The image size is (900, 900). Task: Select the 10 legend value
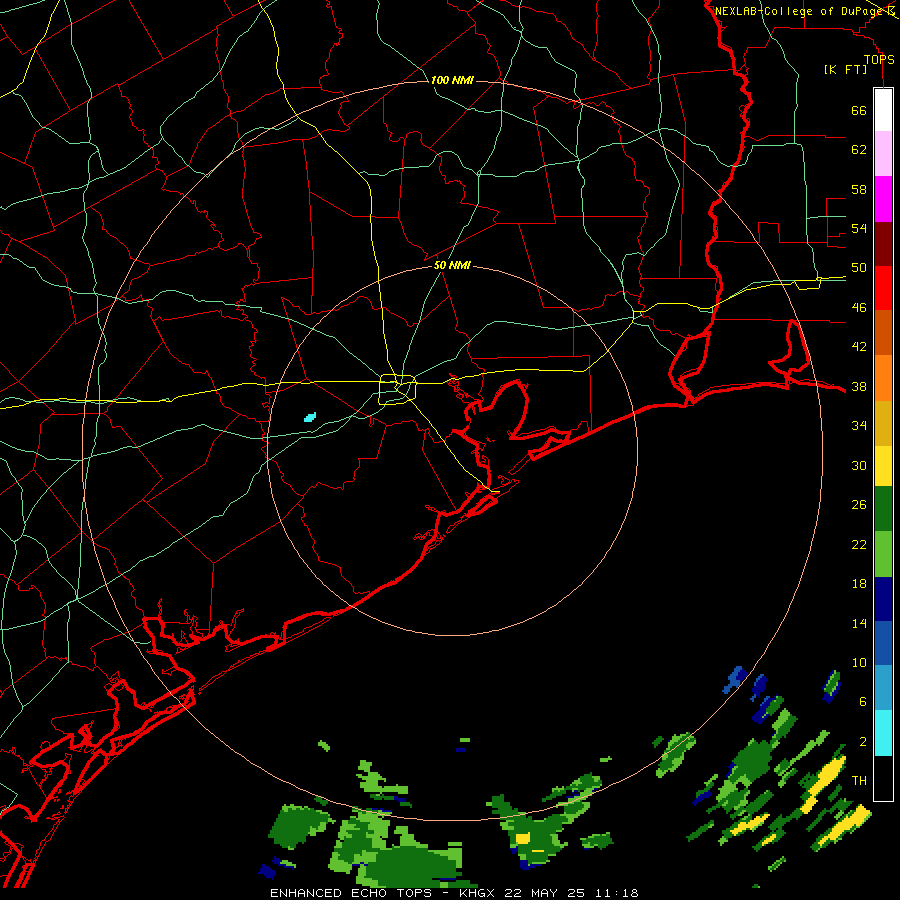(859, 663)
